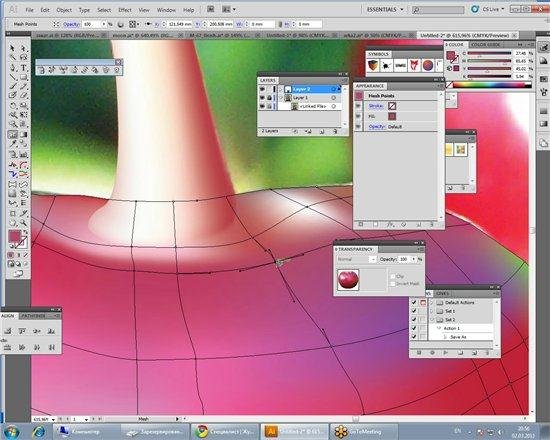Click Play action button in Actions panel
This screenshot has height=440, width=550.
pyautogui.click(x=445, y=353)
